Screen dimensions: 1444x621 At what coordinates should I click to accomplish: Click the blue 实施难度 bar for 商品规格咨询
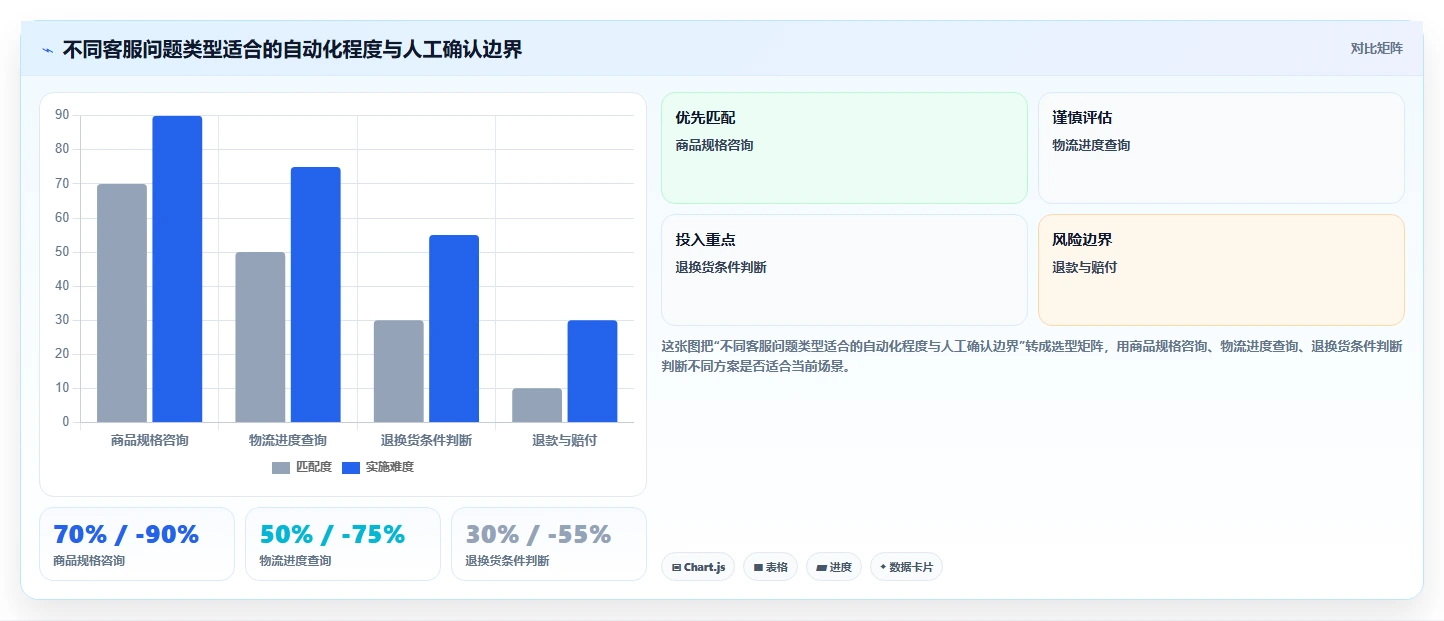tap(177, 269)
